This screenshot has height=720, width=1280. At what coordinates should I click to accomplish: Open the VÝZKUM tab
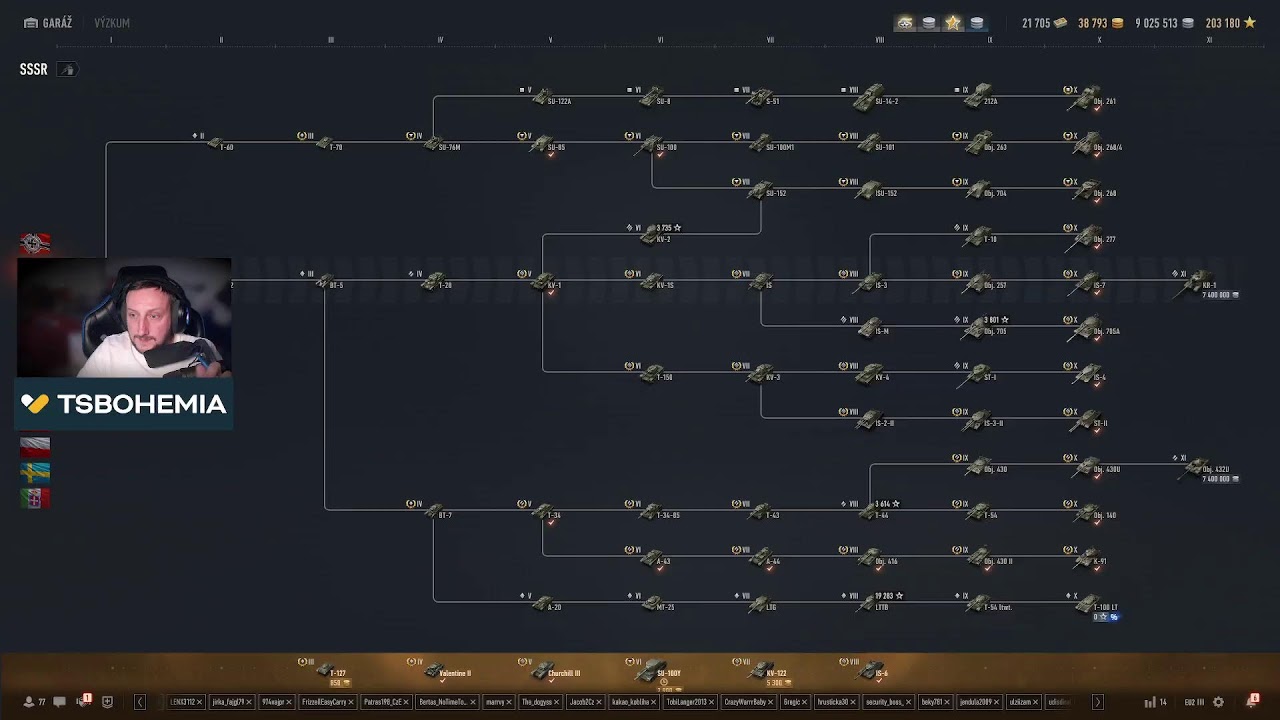pyautogui.click(x=112, y=23)
